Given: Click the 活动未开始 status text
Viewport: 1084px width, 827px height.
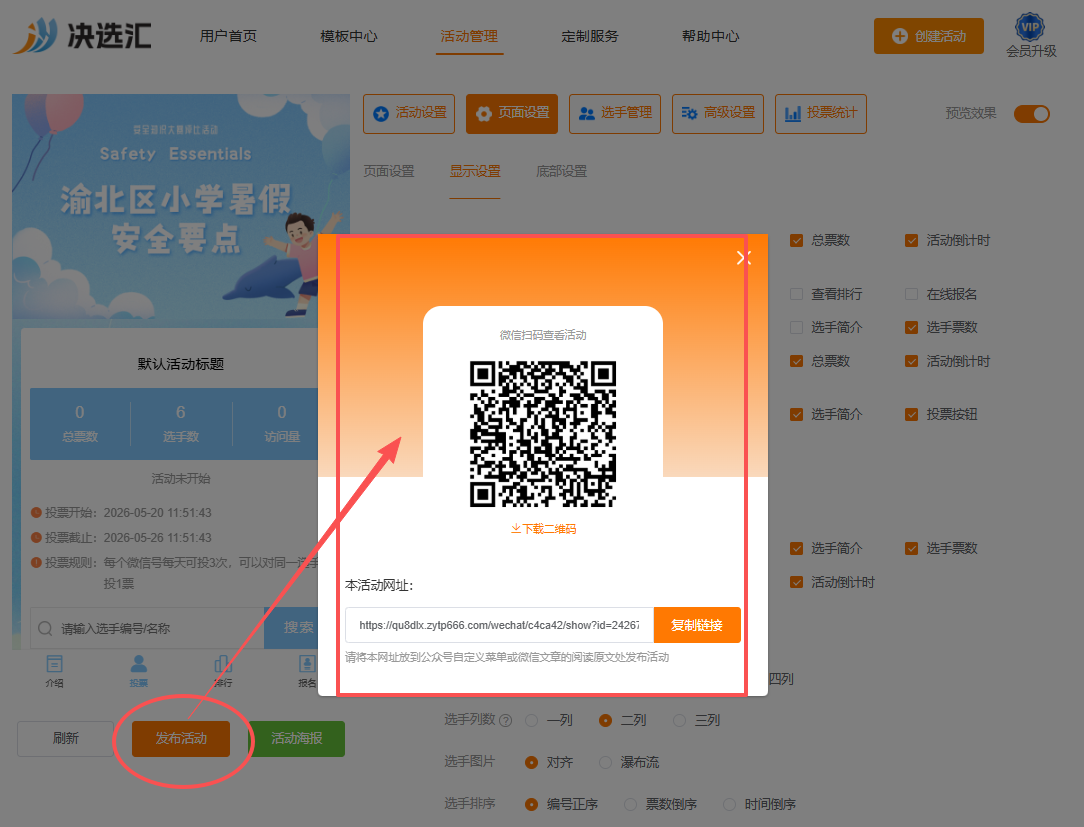Looking at the screenshot, I should [180, 478].
